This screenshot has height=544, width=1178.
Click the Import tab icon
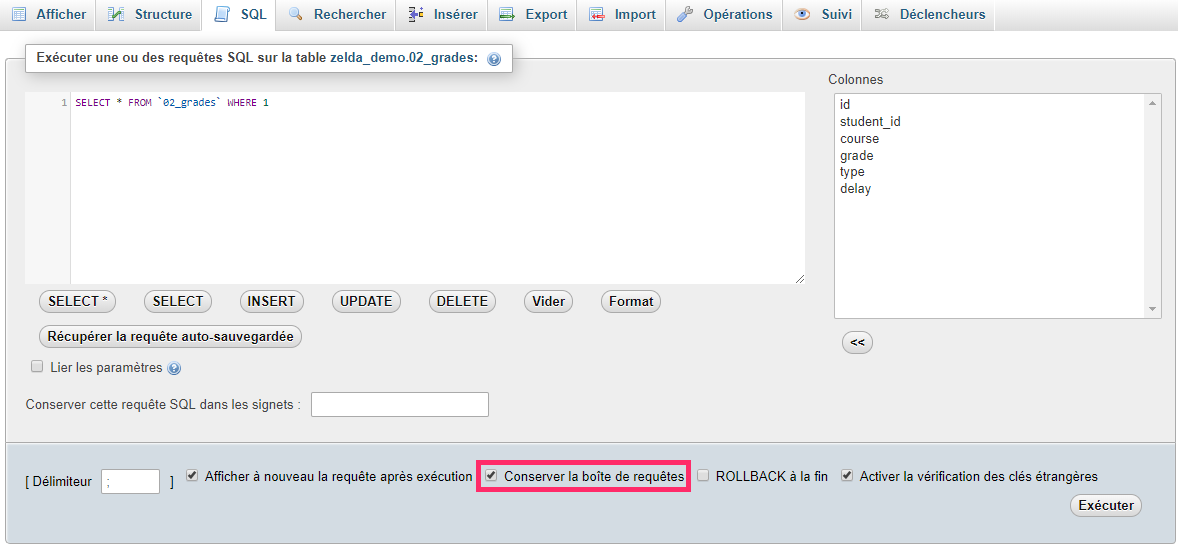pyautogui.click(x=597, y=14)
